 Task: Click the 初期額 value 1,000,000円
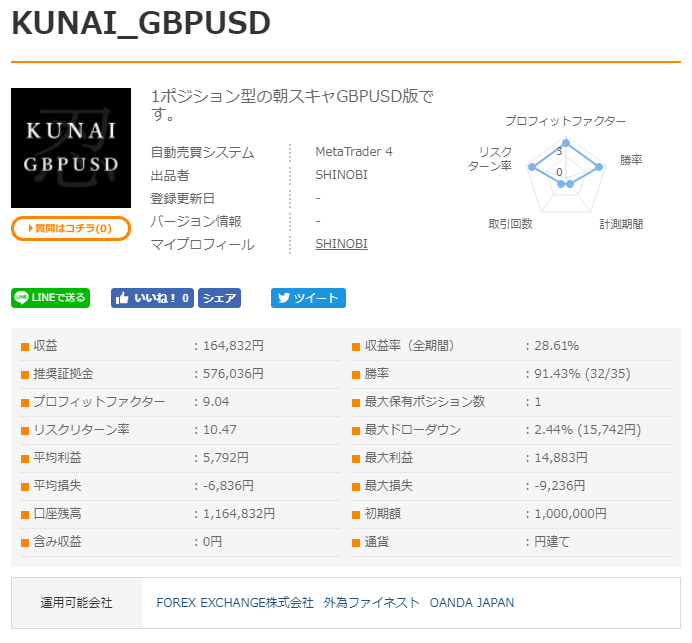(x=570, y=514)
